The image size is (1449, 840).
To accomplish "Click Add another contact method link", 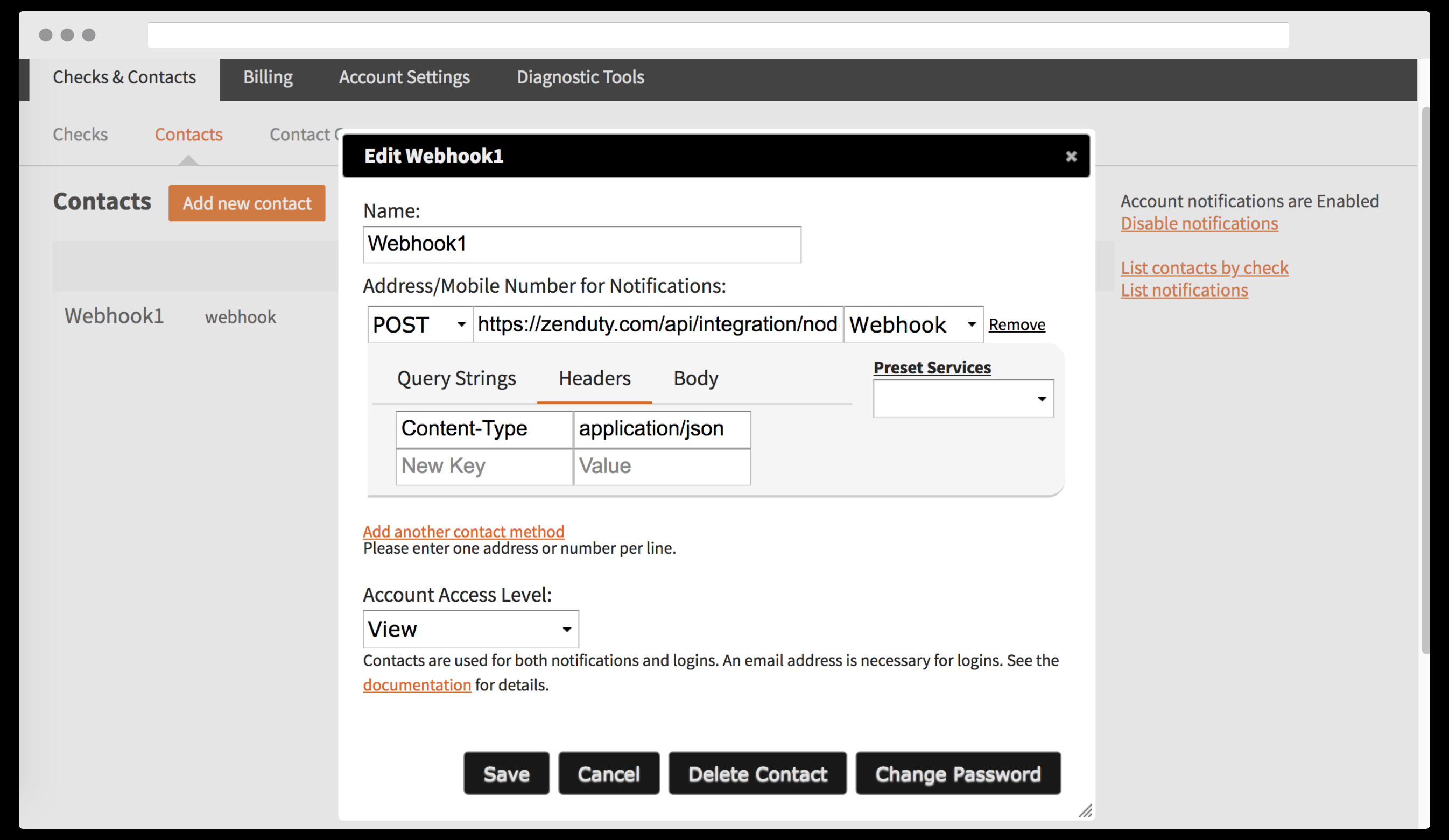I will (463, 531).
